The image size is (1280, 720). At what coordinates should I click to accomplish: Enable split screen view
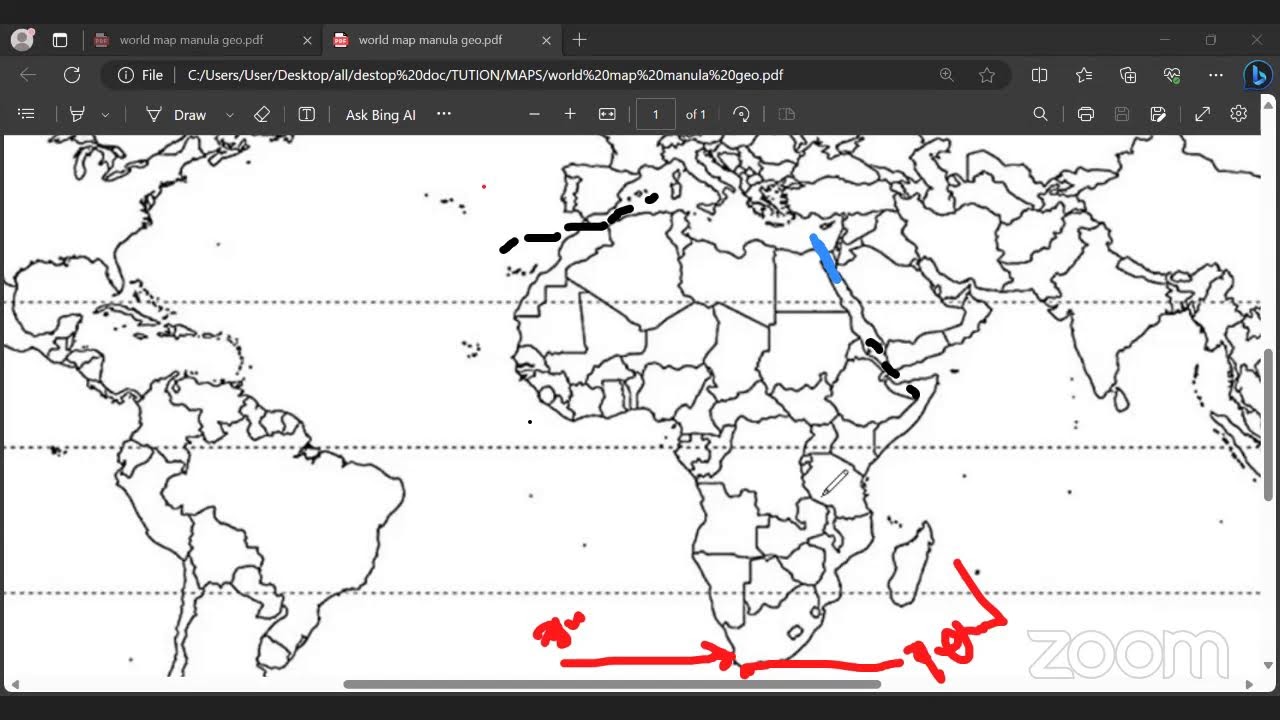1039,75
